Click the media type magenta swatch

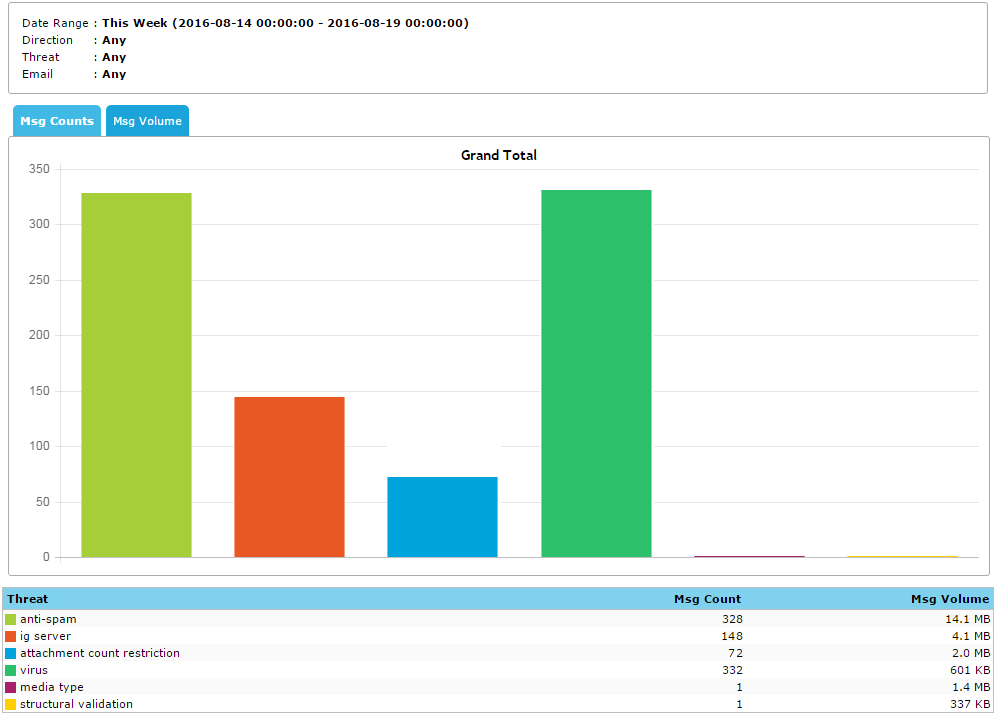(x=11, y=688)
